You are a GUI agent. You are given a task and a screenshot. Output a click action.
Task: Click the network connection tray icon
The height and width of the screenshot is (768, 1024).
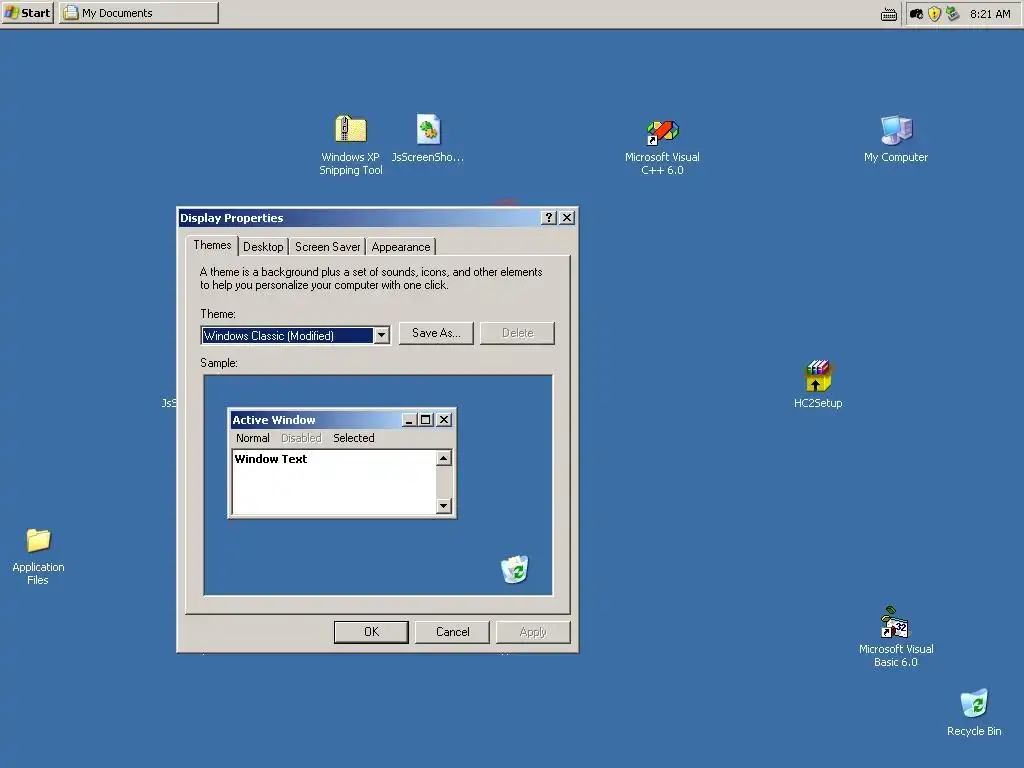click(x=953, y=14)
